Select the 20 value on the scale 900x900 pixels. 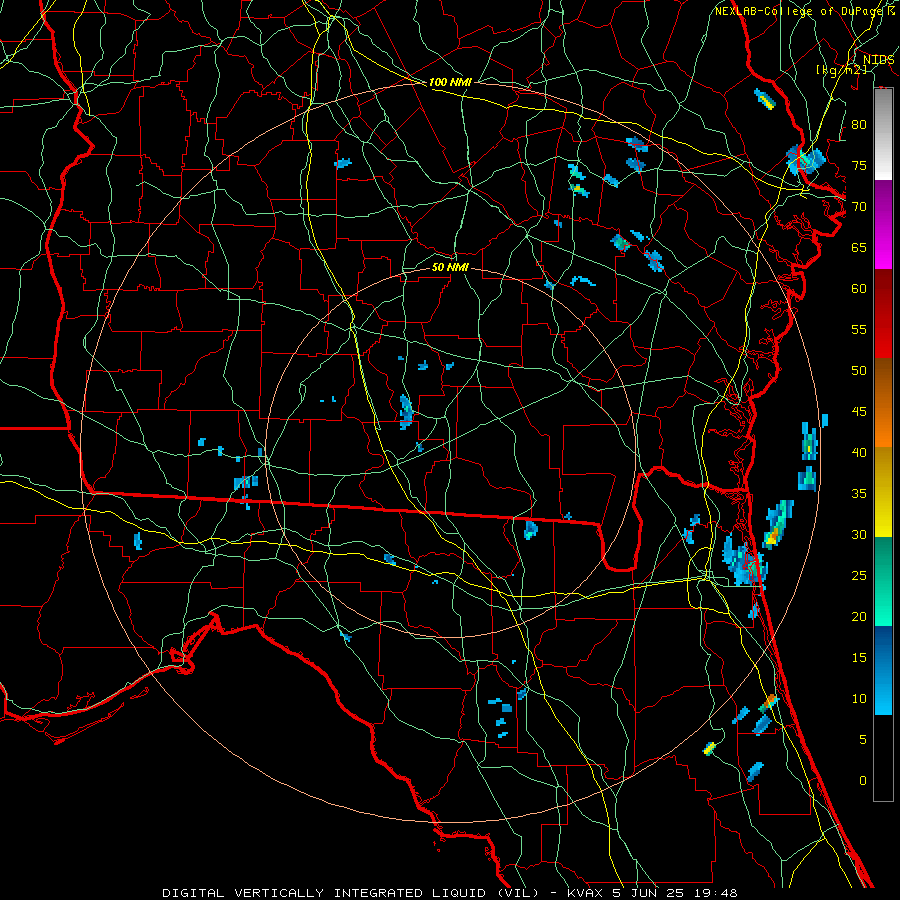coord(859,616)
